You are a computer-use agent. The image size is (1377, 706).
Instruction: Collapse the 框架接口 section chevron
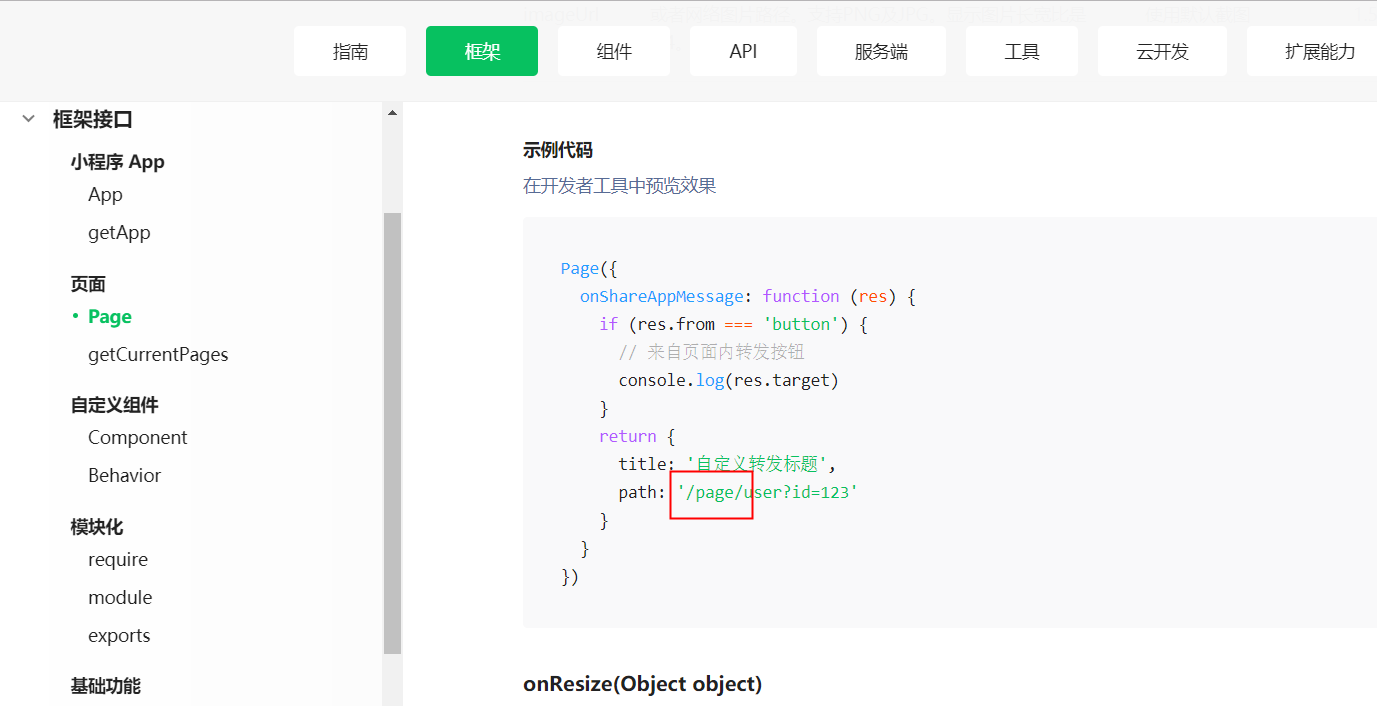28,119
